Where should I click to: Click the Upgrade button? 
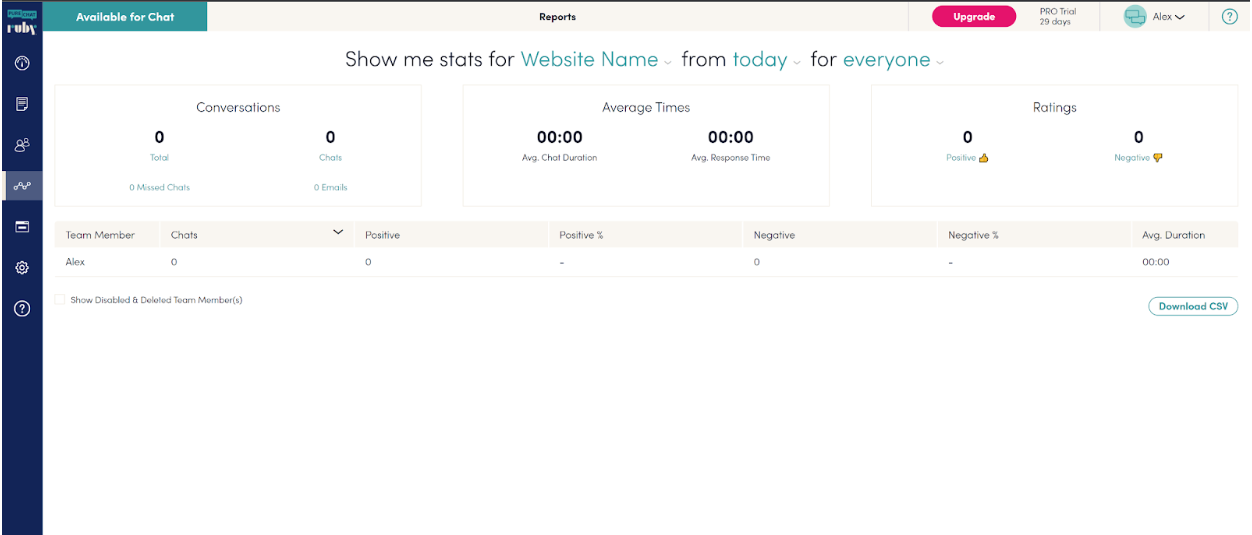pos(973,17)
